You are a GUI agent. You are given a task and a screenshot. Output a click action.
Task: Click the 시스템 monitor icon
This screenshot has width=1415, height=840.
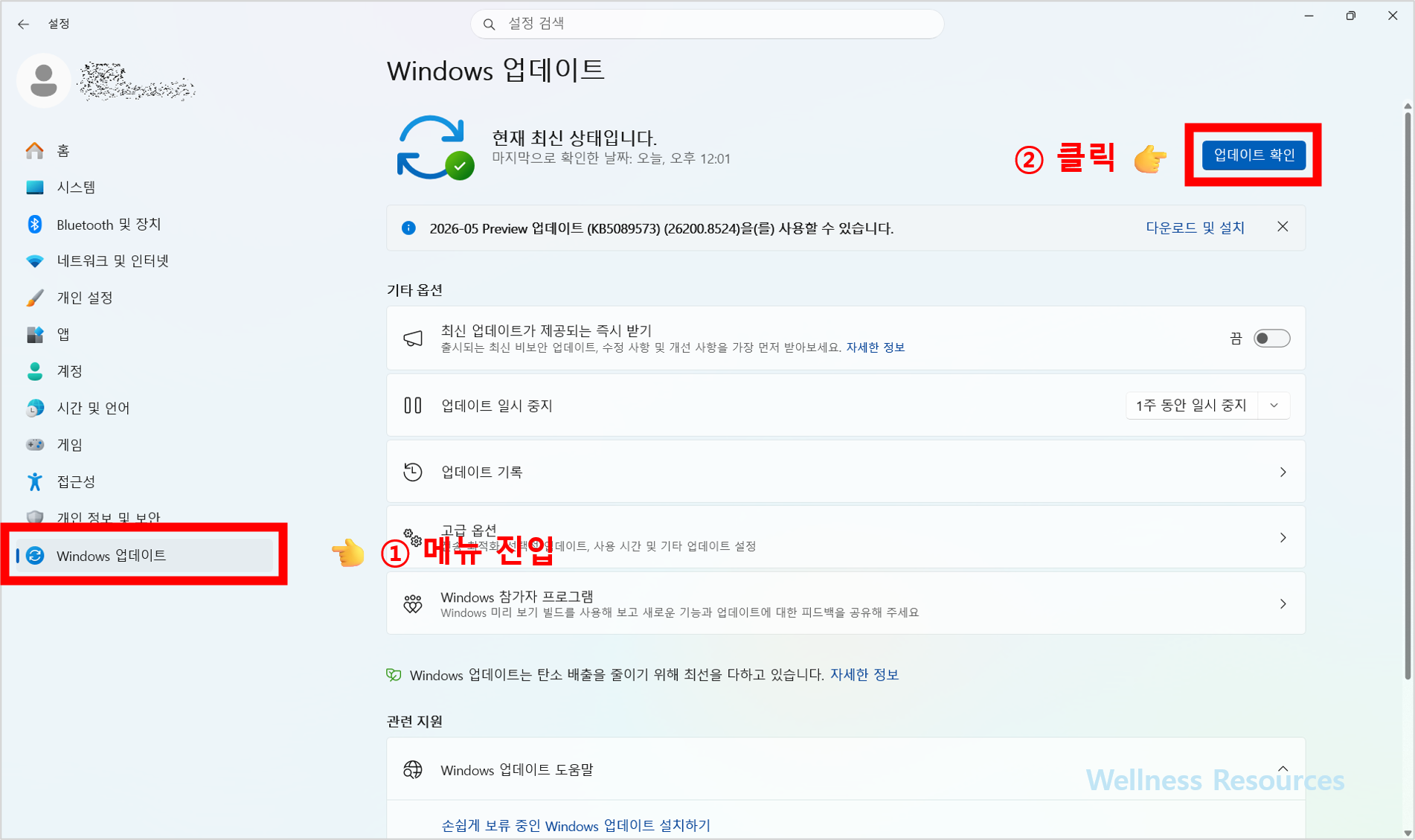coord(35,187)
